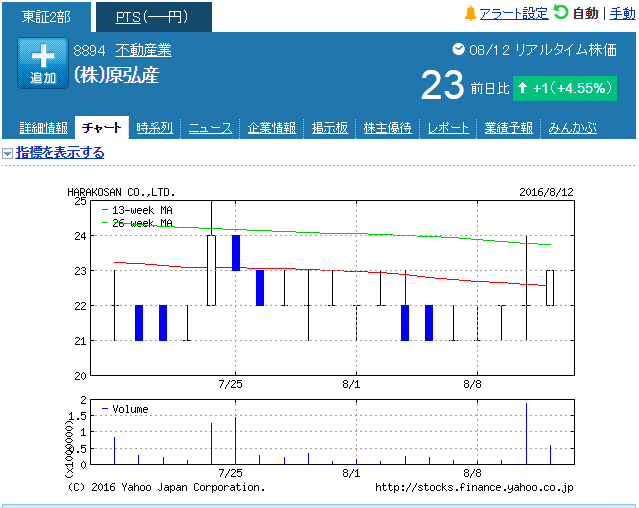Image resolution: width=639 pixels, height=508 pixels.
Task: Click the 8/1 price chart axis label
Action: [351, 384]
